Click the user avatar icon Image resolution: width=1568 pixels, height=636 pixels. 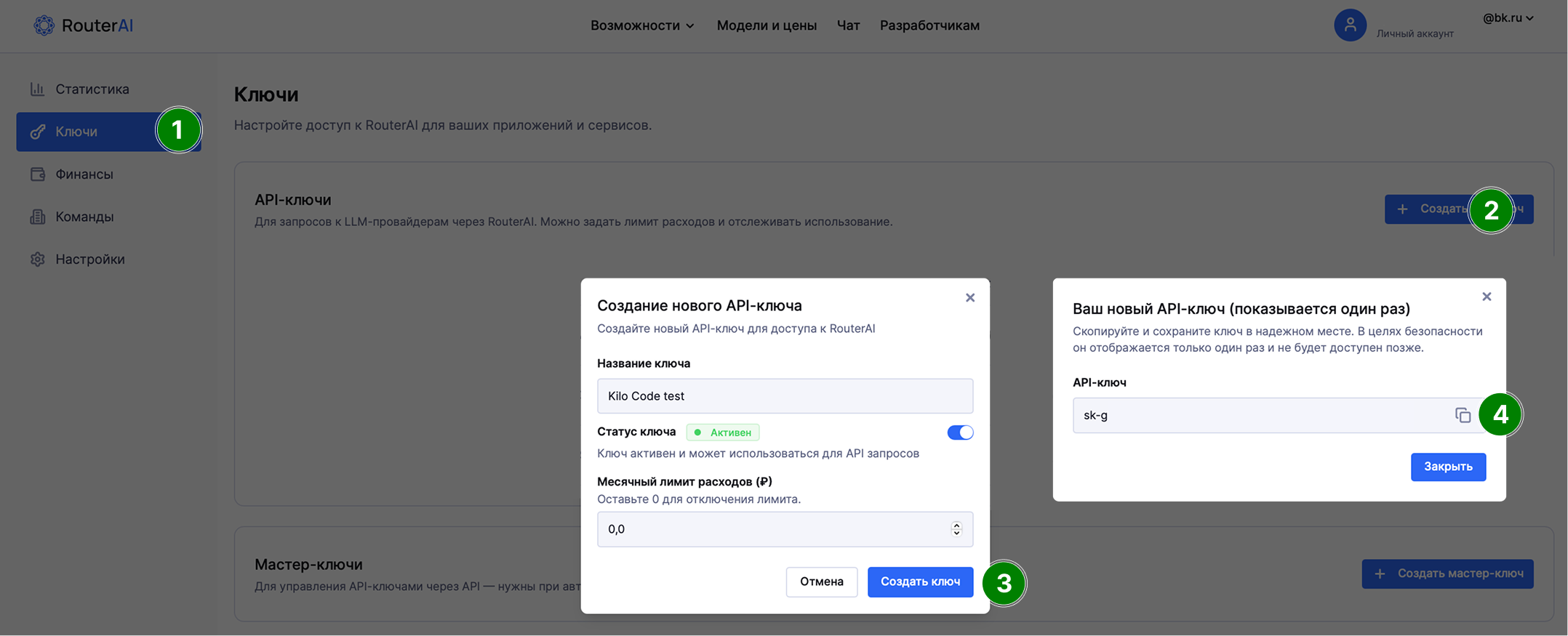point(1350,25)
